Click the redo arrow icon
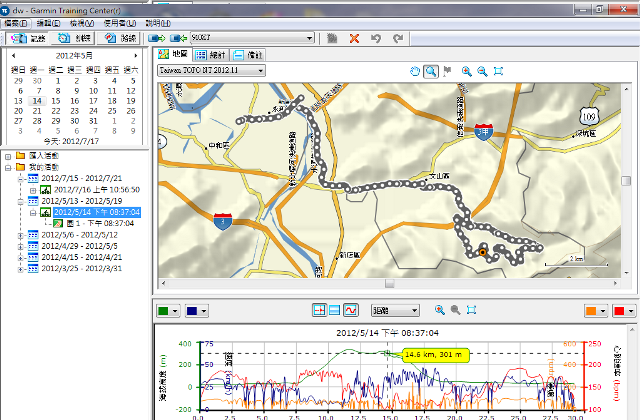The width and height of the screenshot is (640, 420). 398,38
